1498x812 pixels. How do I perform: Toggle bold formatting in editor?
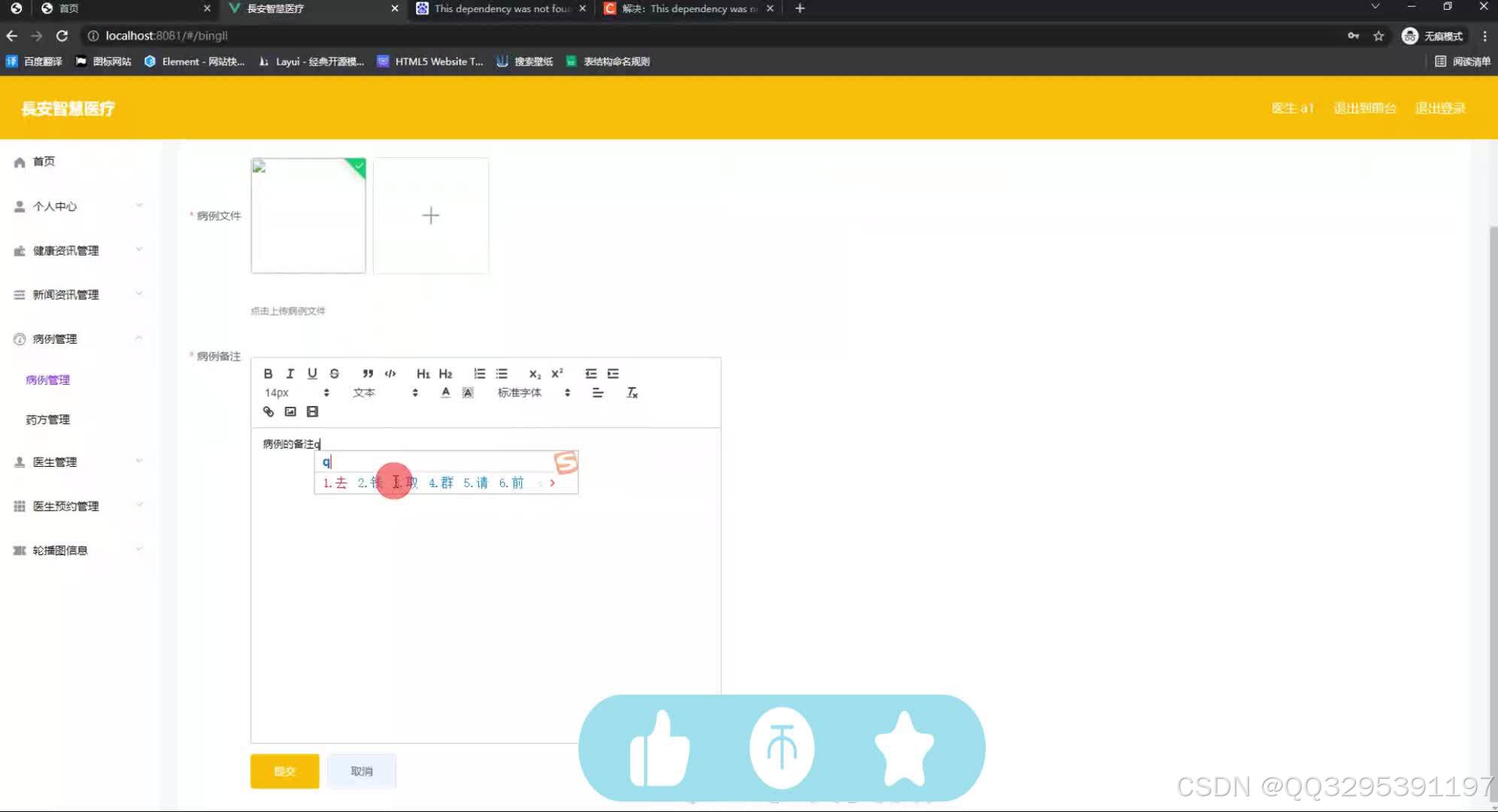268,374
